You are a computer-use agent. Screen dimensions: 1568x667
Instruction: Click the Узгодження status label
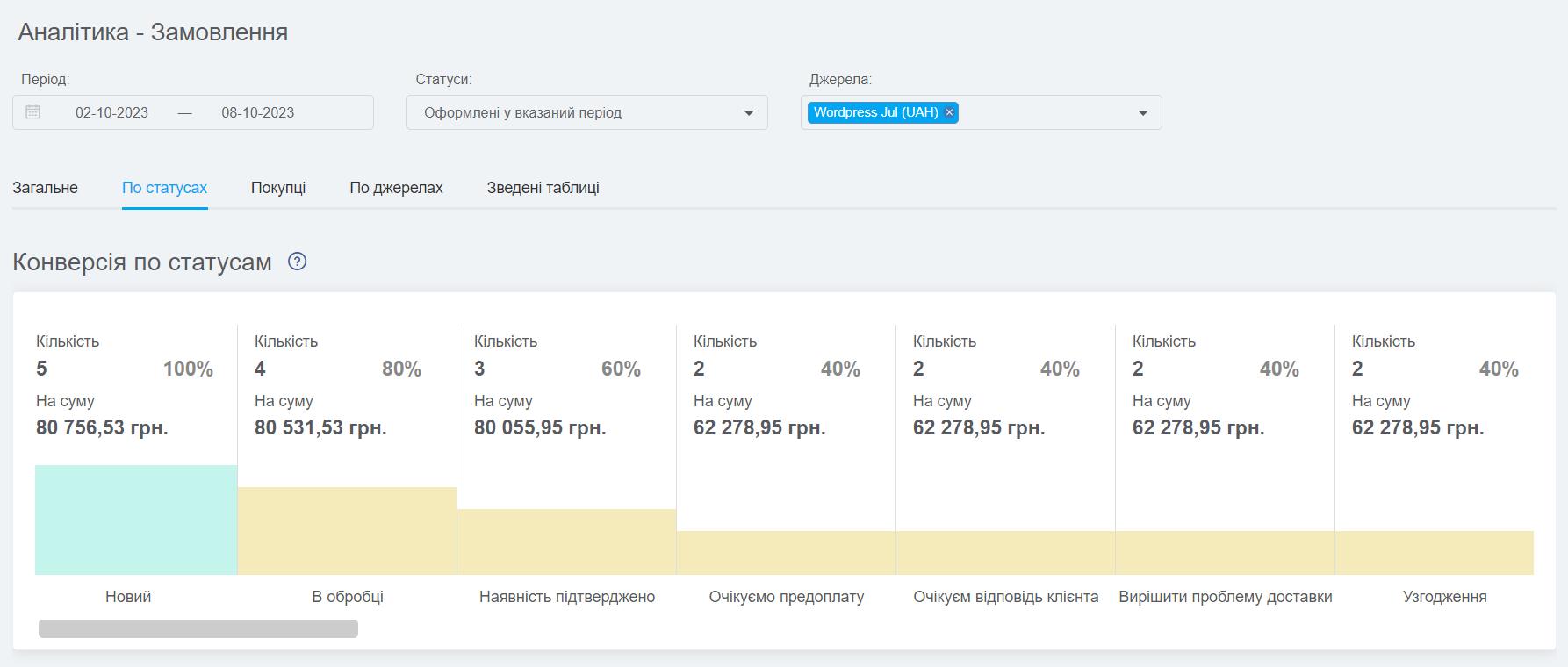(x=1444, y=597)
